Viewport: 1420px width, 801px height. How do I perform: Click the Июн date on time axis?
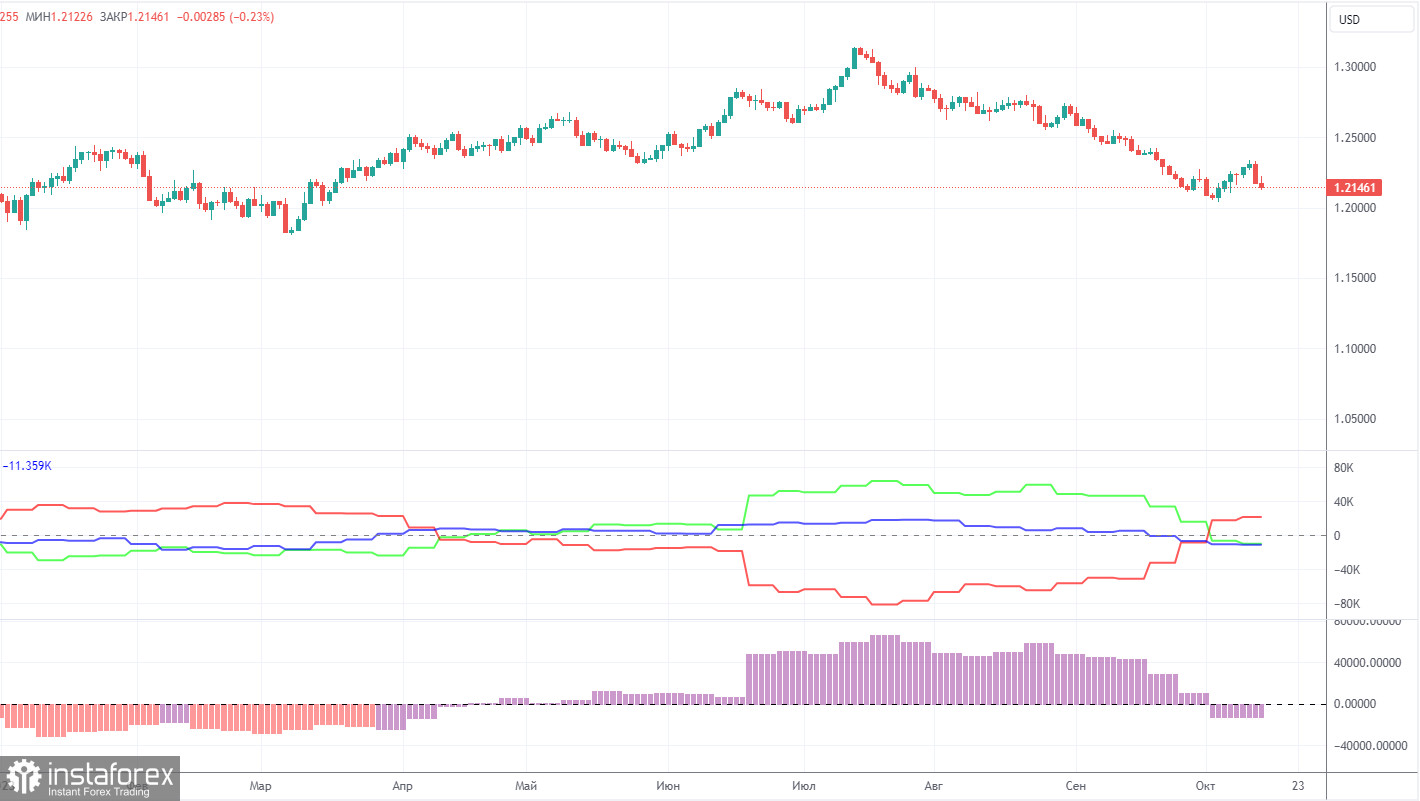click(667, 786)
